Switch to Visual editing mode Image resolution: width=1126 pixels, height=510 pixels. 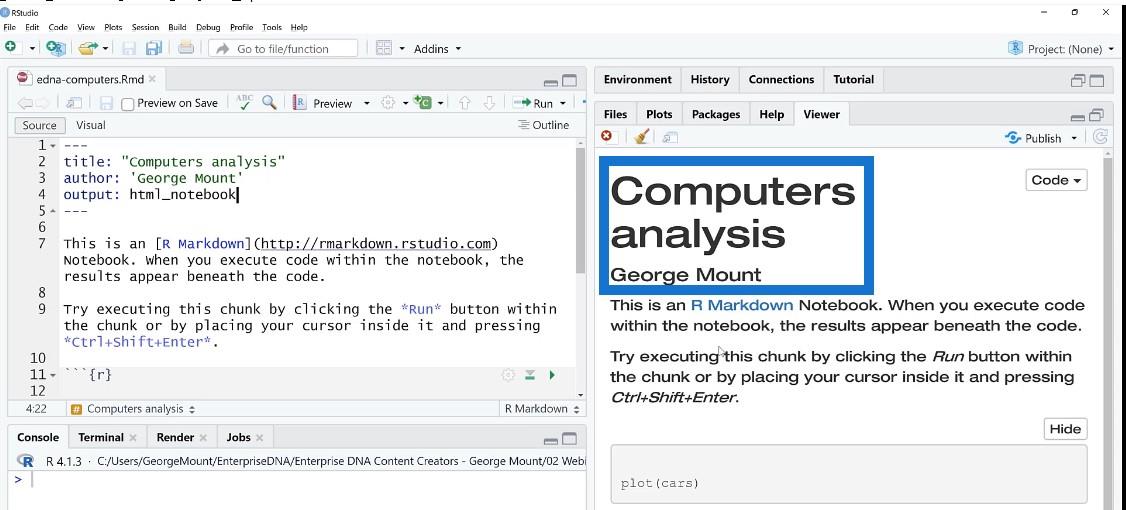(90, 125)
